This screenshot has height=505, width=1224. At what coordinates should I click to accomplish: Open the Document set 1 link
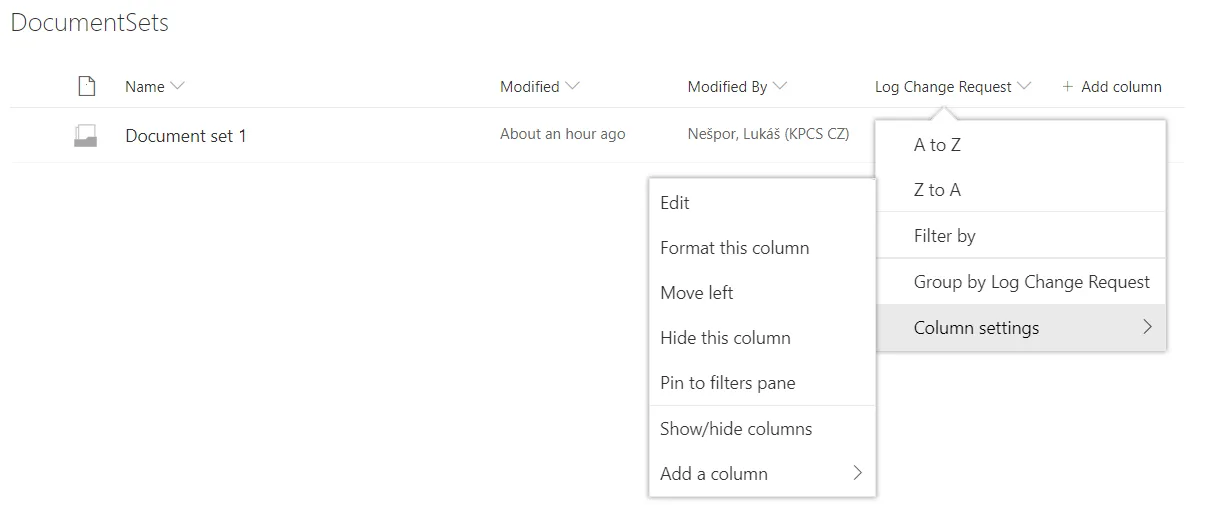point(185,136)
